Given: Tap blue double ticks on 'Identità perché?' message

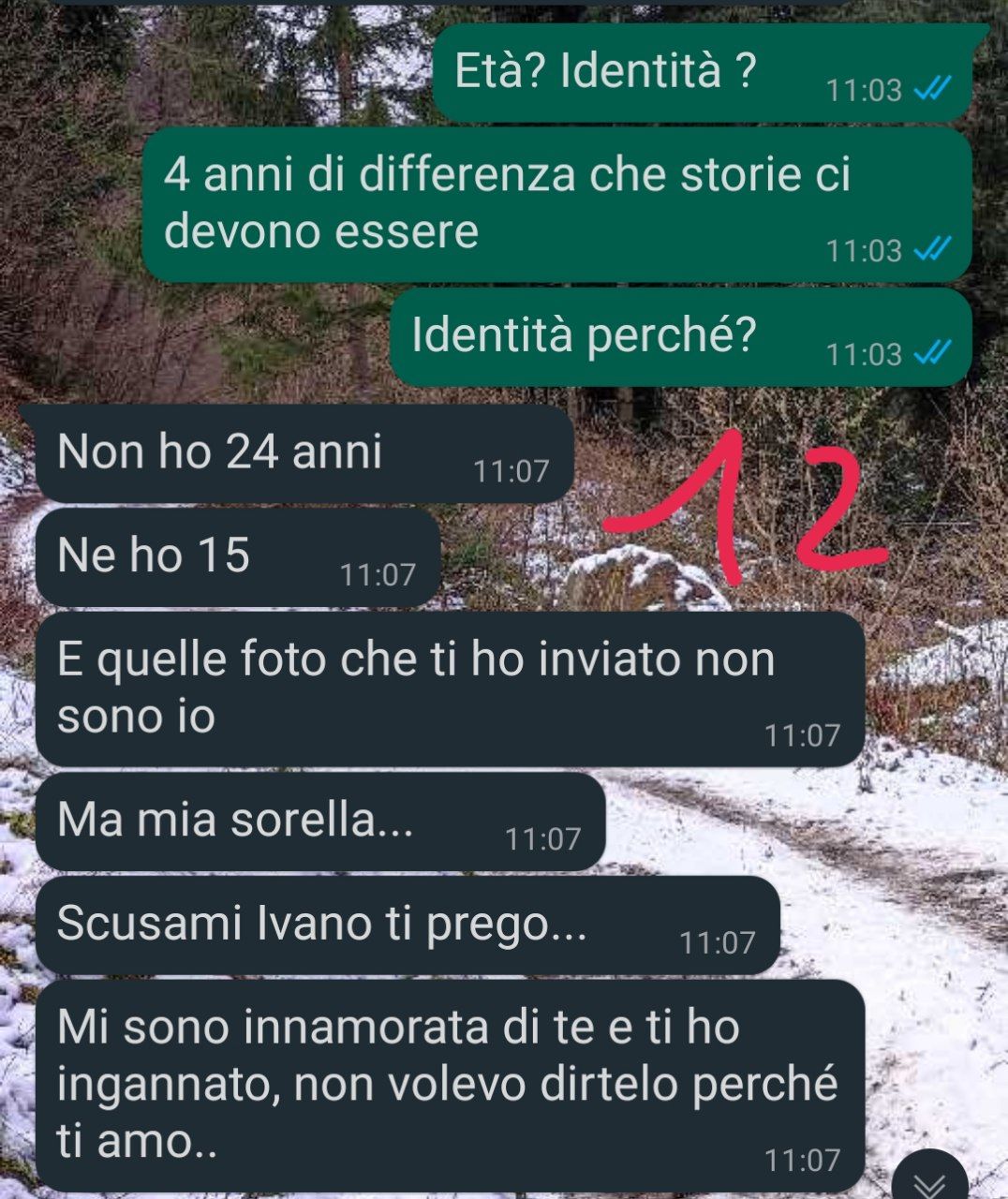Looking at the screenshot, I should 932,352.
